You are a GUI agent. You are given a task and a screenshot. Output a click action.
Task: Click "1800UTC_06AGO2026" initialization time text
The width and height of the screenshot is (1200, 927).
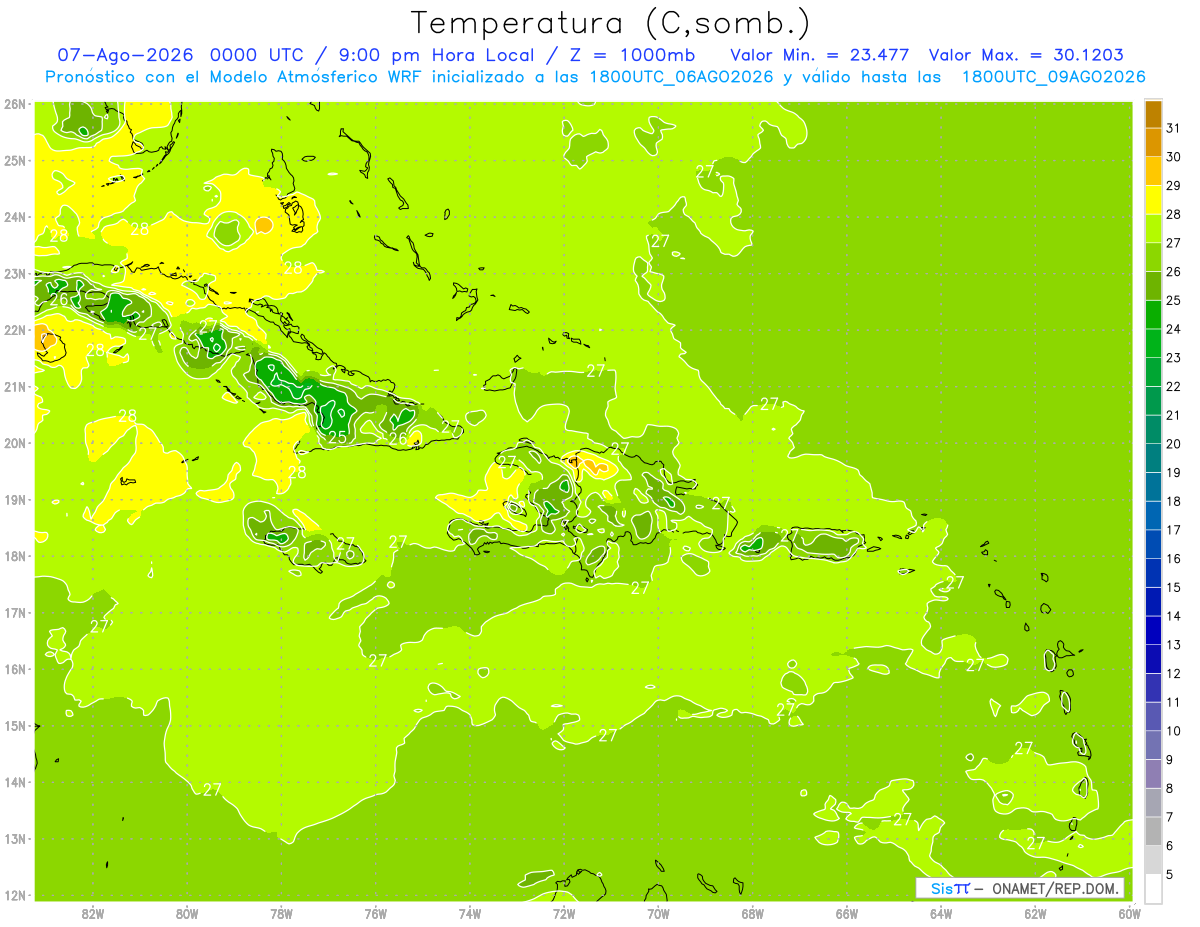(684, 77)
